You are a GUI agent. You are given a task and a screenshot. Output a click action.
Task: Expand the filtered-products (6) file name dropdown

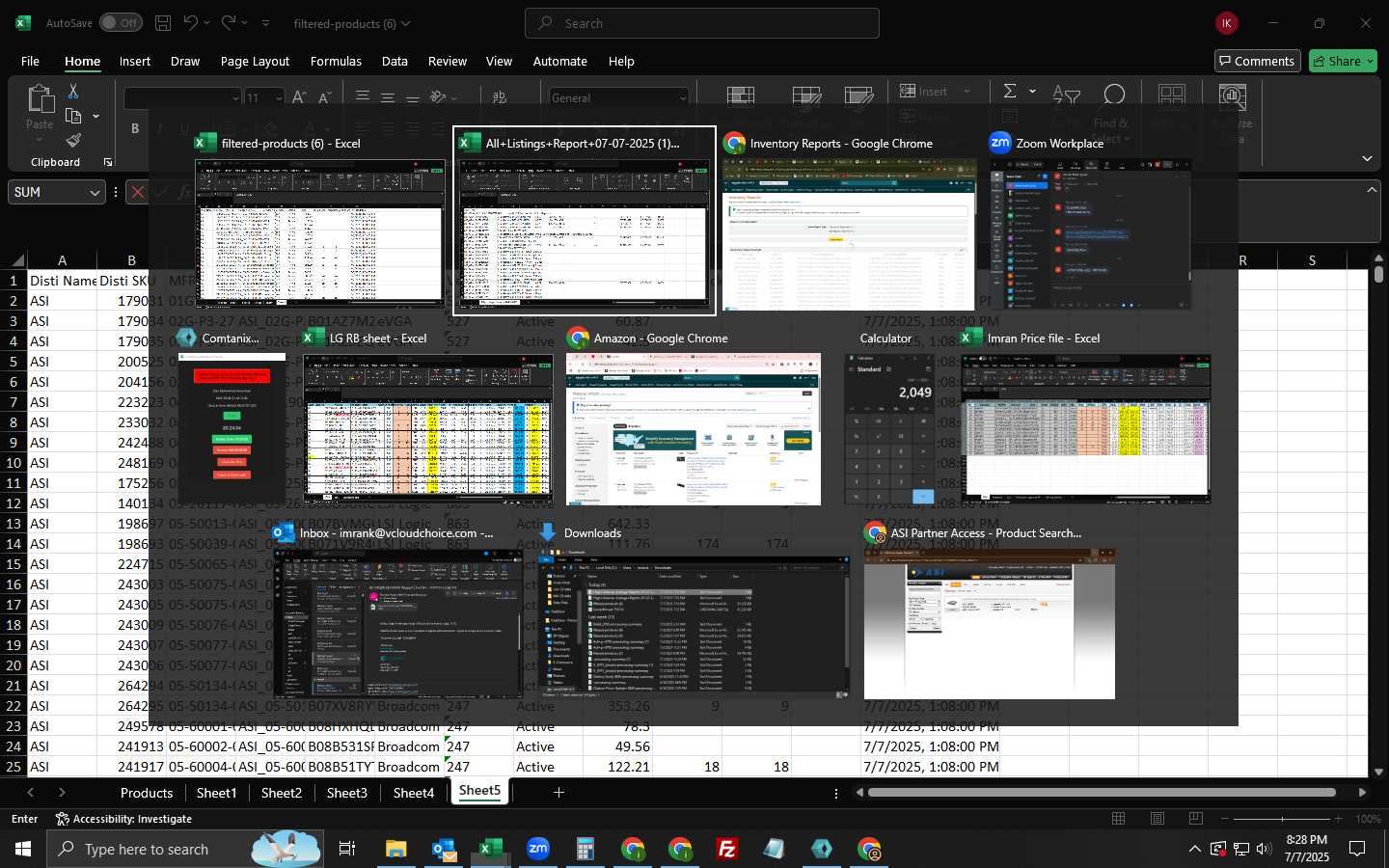tap(405, 23)
